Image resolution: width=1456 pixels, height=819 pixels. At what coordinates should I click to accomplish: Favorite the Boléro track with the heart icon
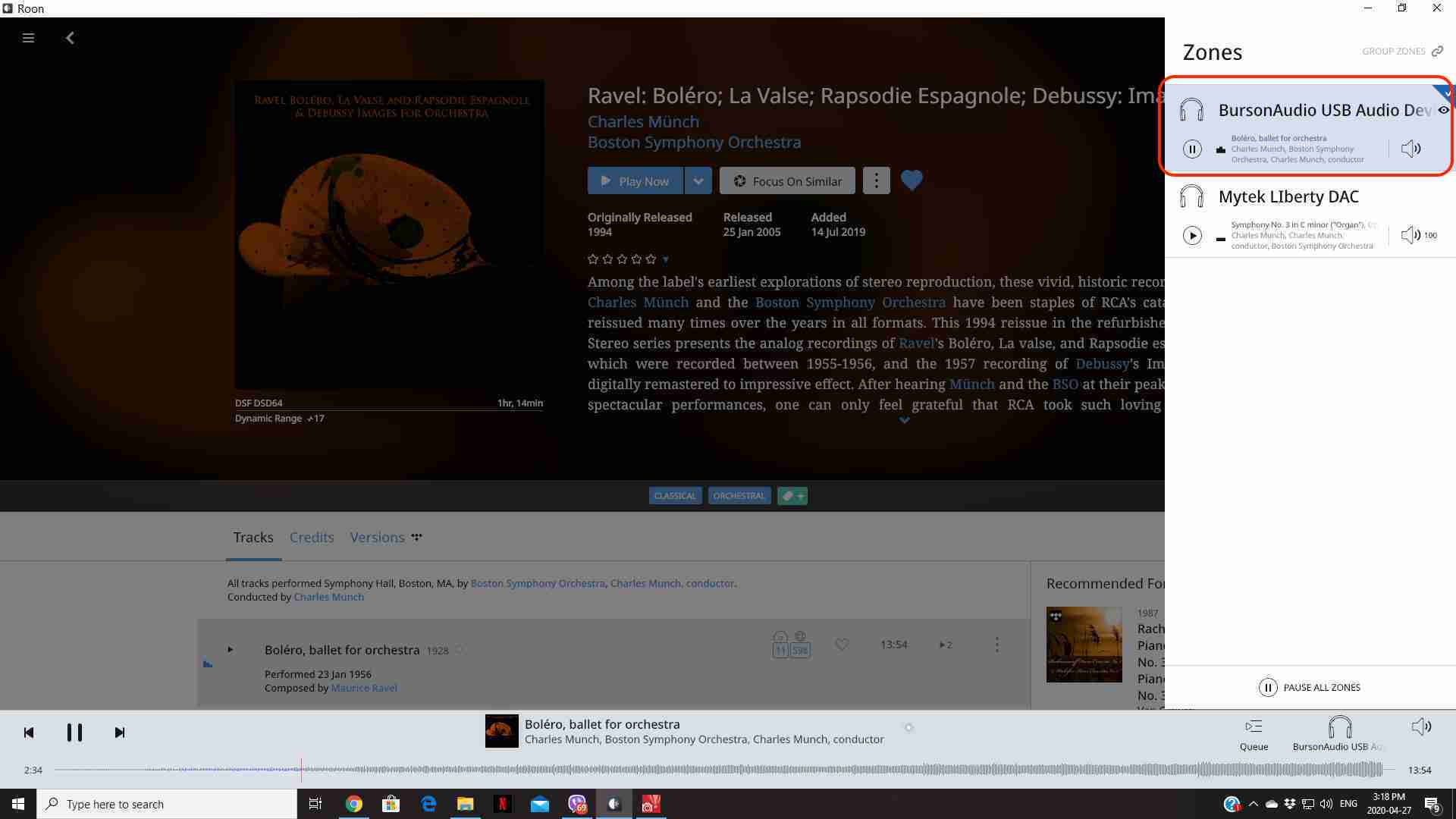point(842,645)
